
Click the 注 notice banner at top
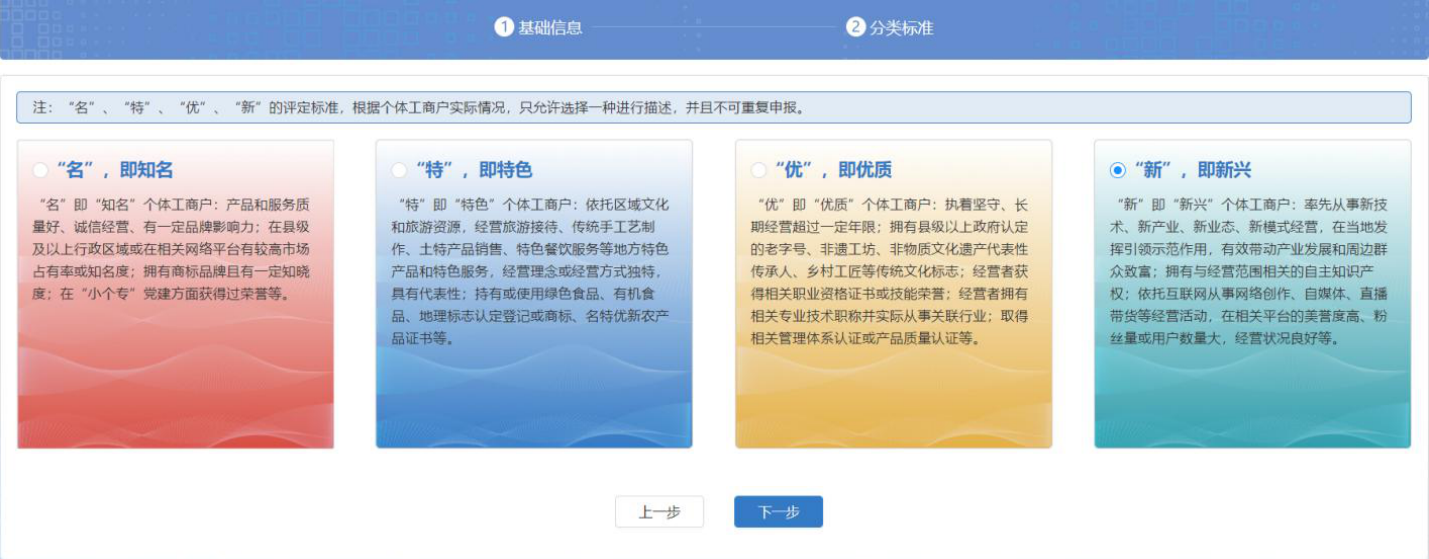coord(713,108)
